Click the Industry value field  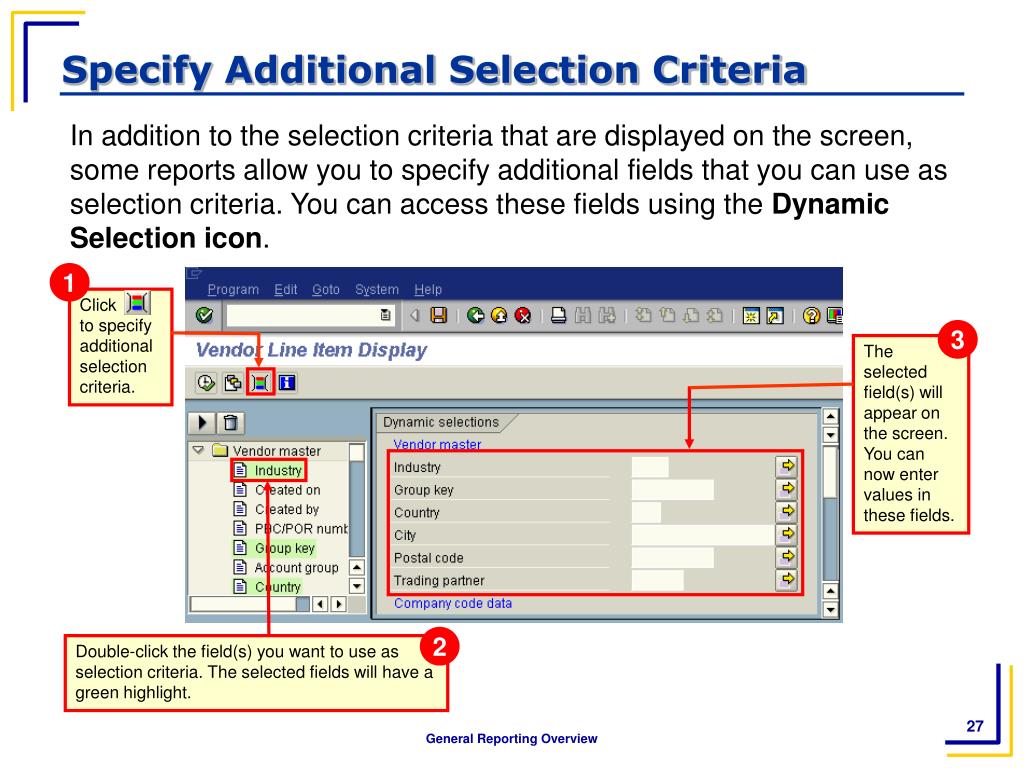[650, 466]
